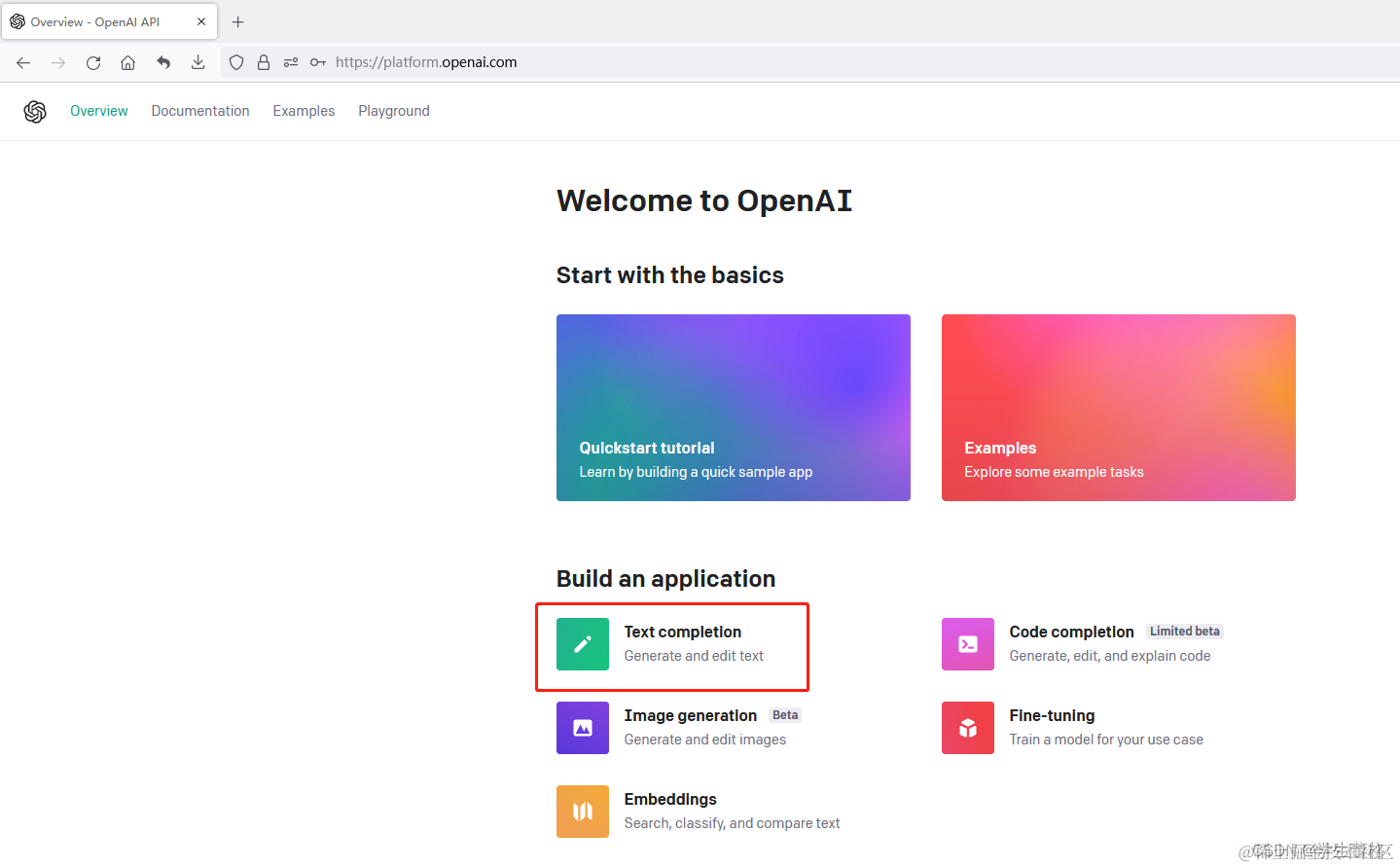1400x868 pixels.
Task: Open the Quickstart tutorial card
Action: [734, 408]
